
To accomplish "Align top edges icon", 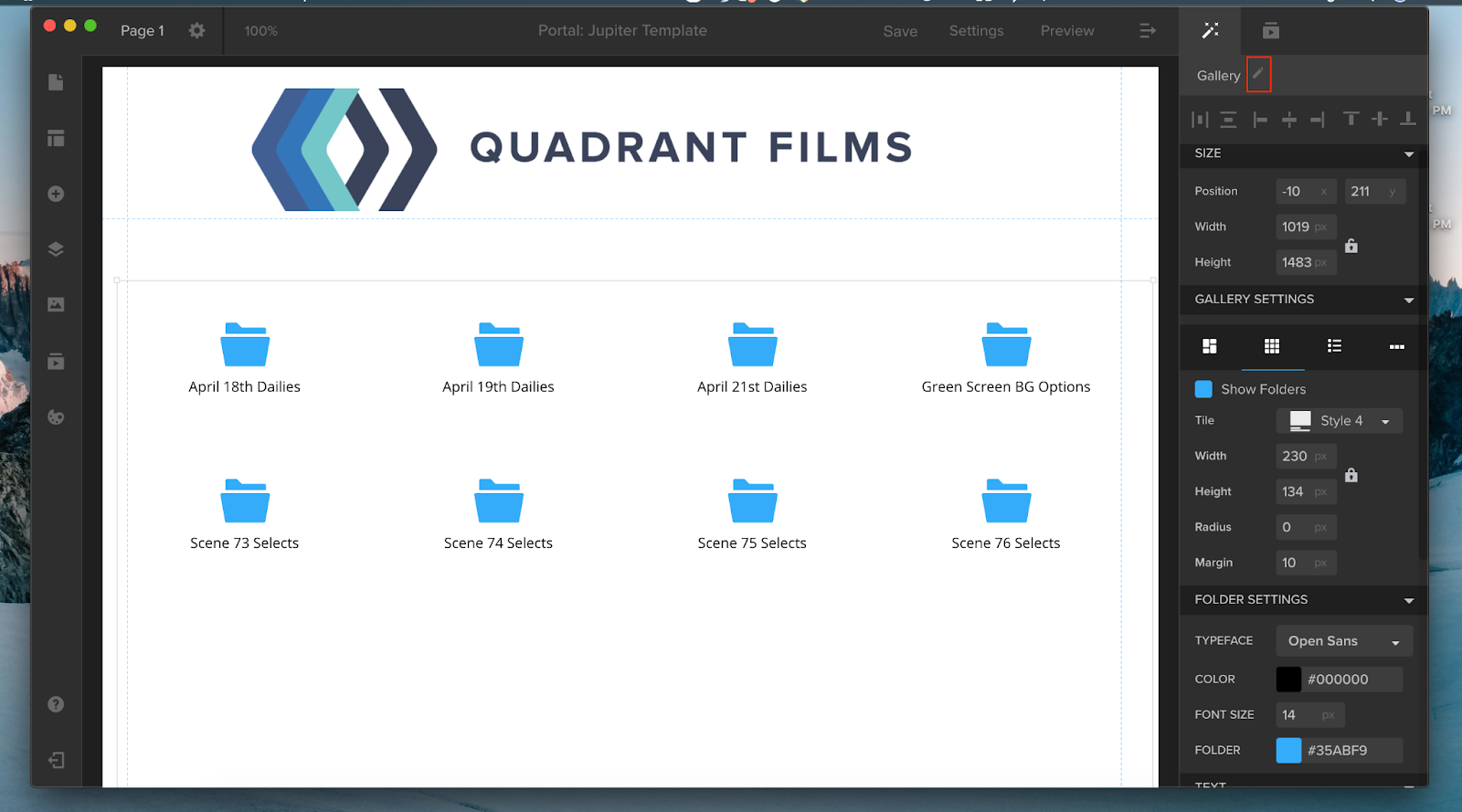I will click(x=1351, y=119).
